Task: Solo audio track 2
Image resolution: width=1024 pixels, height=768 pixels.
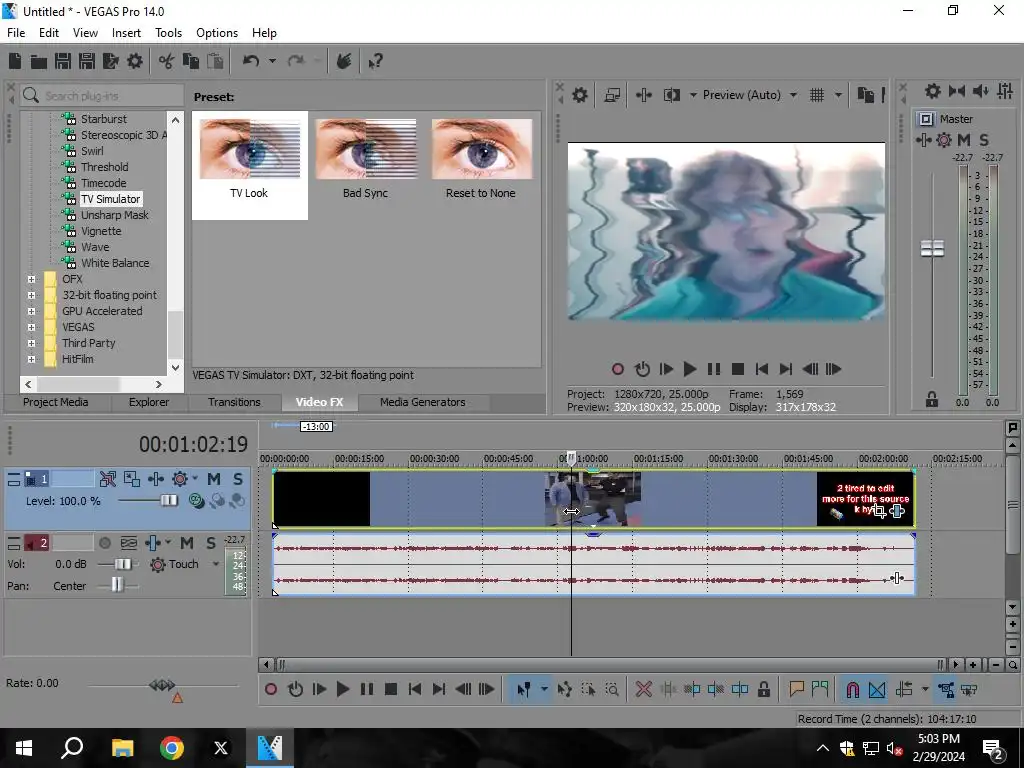Action: click(x=211, y=543)
